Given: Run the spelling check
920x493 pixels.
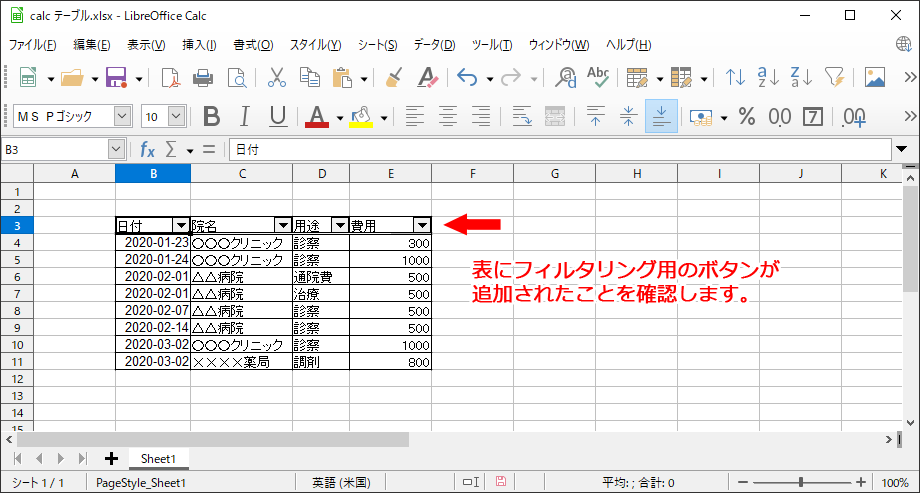Looking at the screenshot, I should [x=598, y=77].
